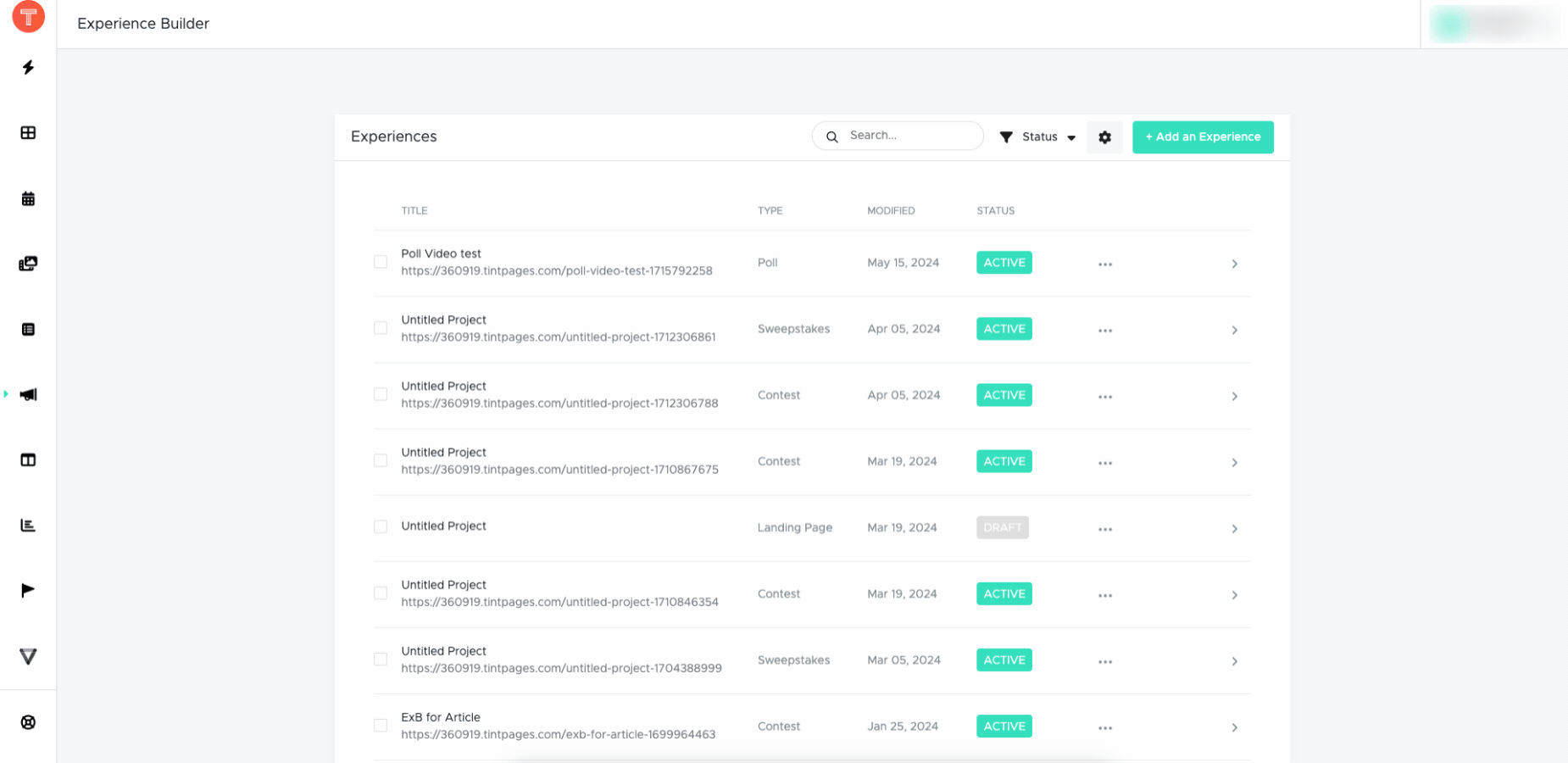Image resolution: width=1568 pixels, height=763 pixels.
Task: Click the Landing Page type cell
Action: [x=795, y=527]
